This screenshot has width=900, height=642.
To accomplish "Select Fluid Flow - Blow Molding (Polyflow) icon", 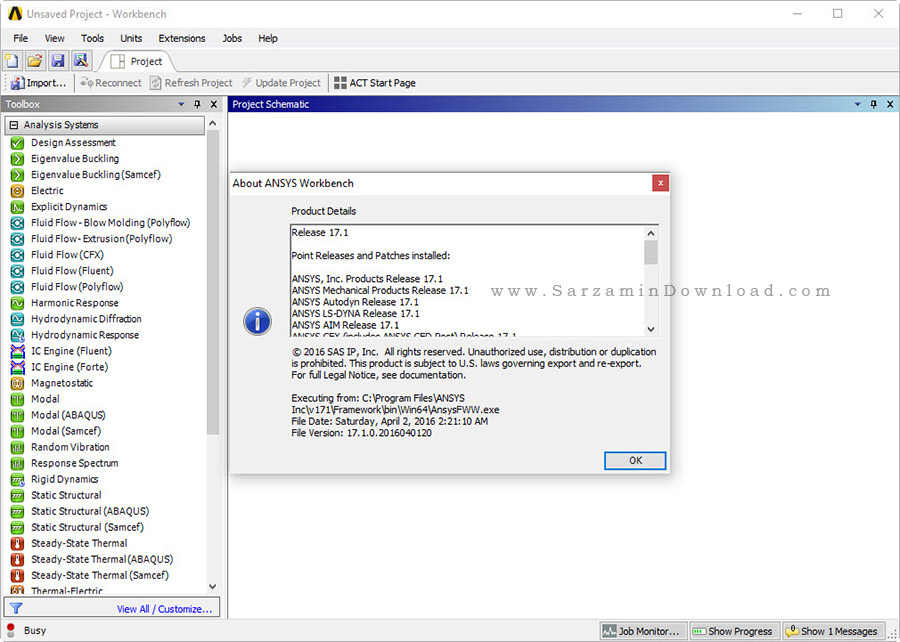I will pyautogui.click(x=17, y=223).
